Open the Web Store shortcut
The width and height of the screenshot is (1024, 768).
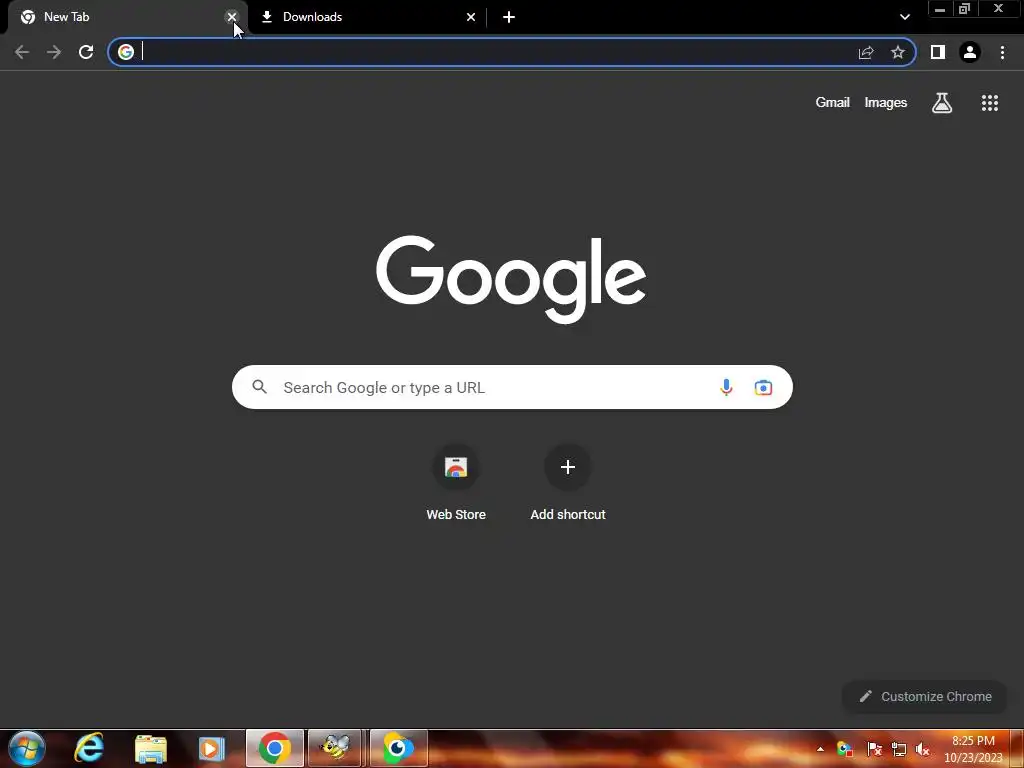coord(456,483)
